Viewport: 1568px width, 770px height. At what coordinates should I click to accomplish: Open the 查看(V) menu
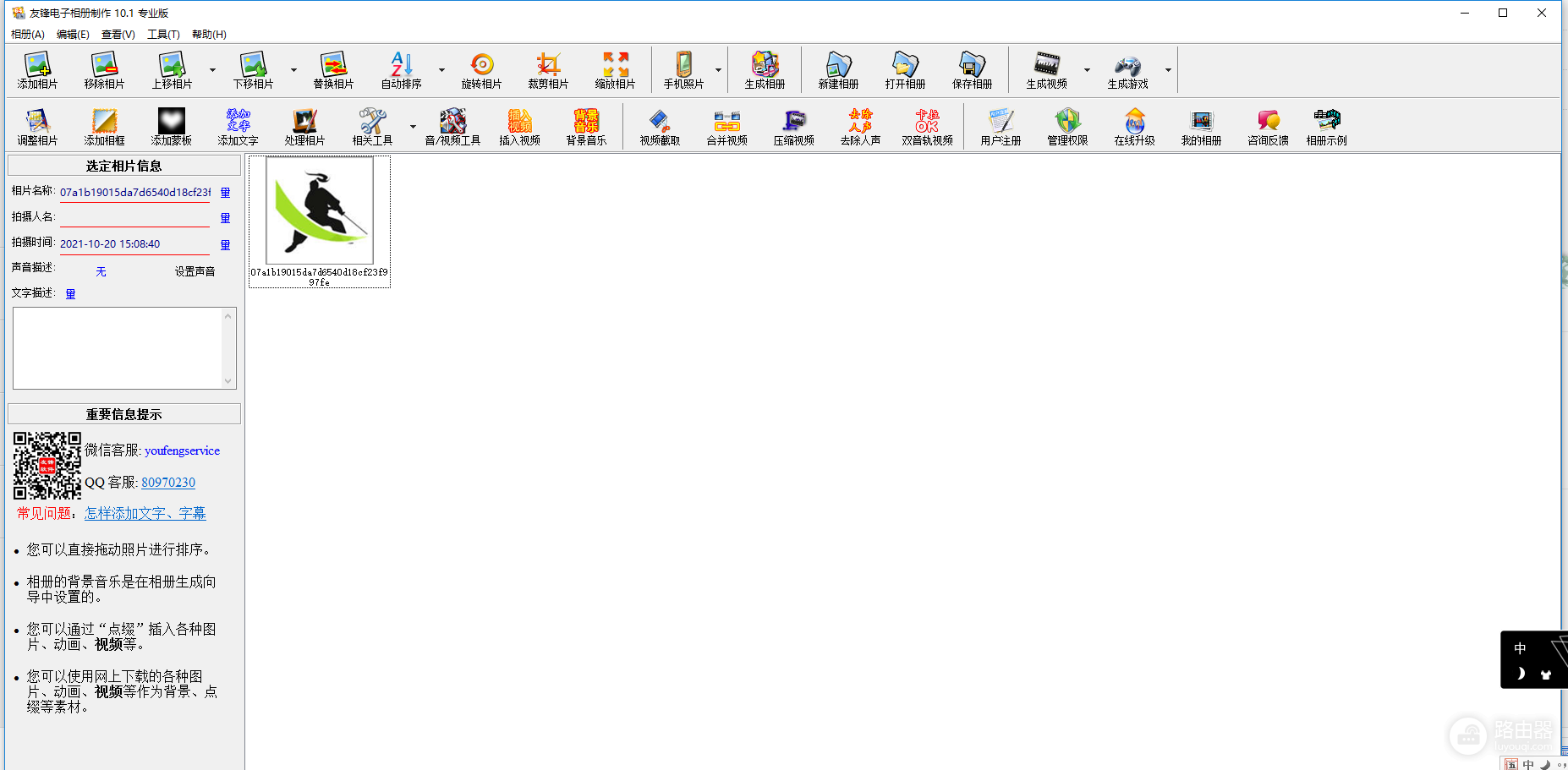(x=118, y=35)
